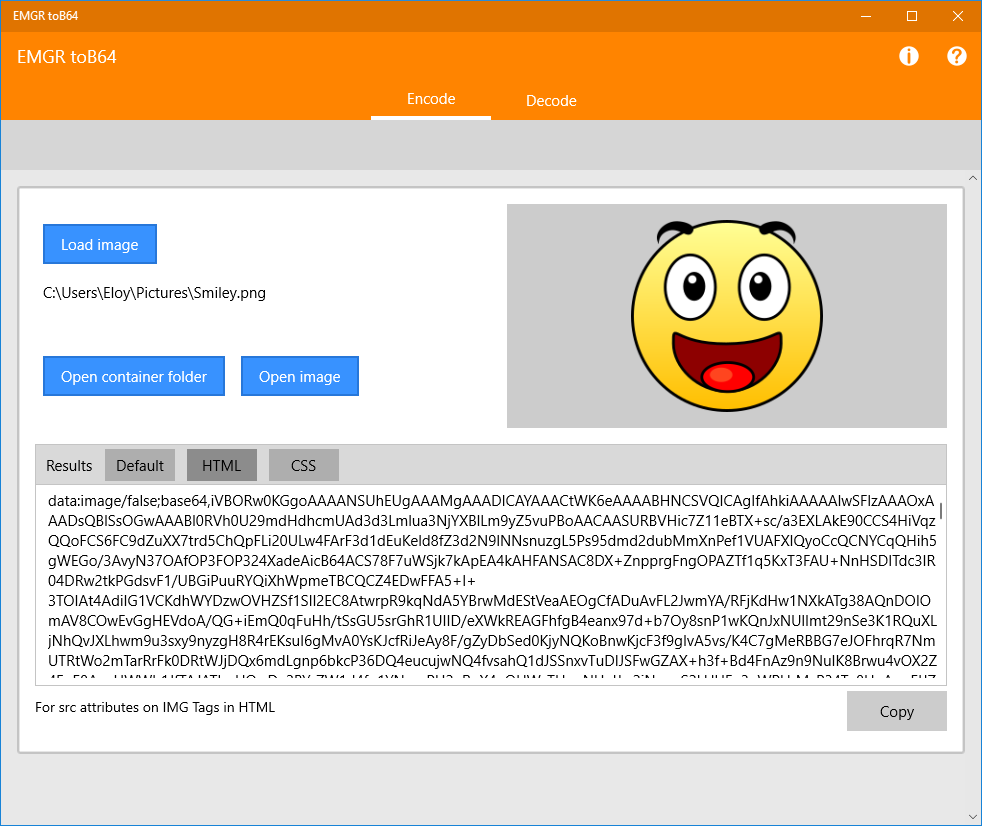Click the page scroll down arrow
Image resolution: width=982 pixels, height=826 pixels.
point(973,817)
